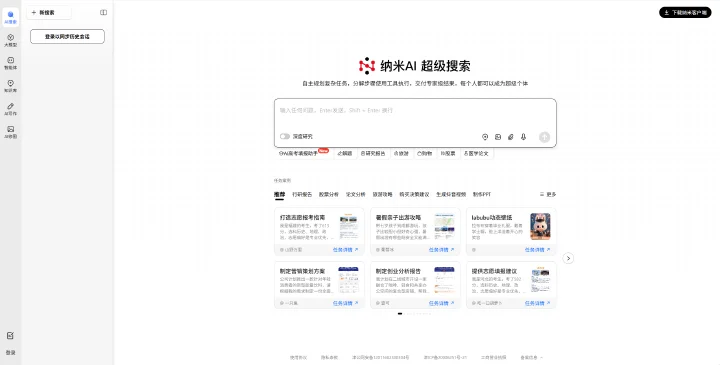Click 登录 at sidebar bottom
Image resolution: width=720 pixels, height=365 pixels.
pyautogui.click(x=11, y=353)
